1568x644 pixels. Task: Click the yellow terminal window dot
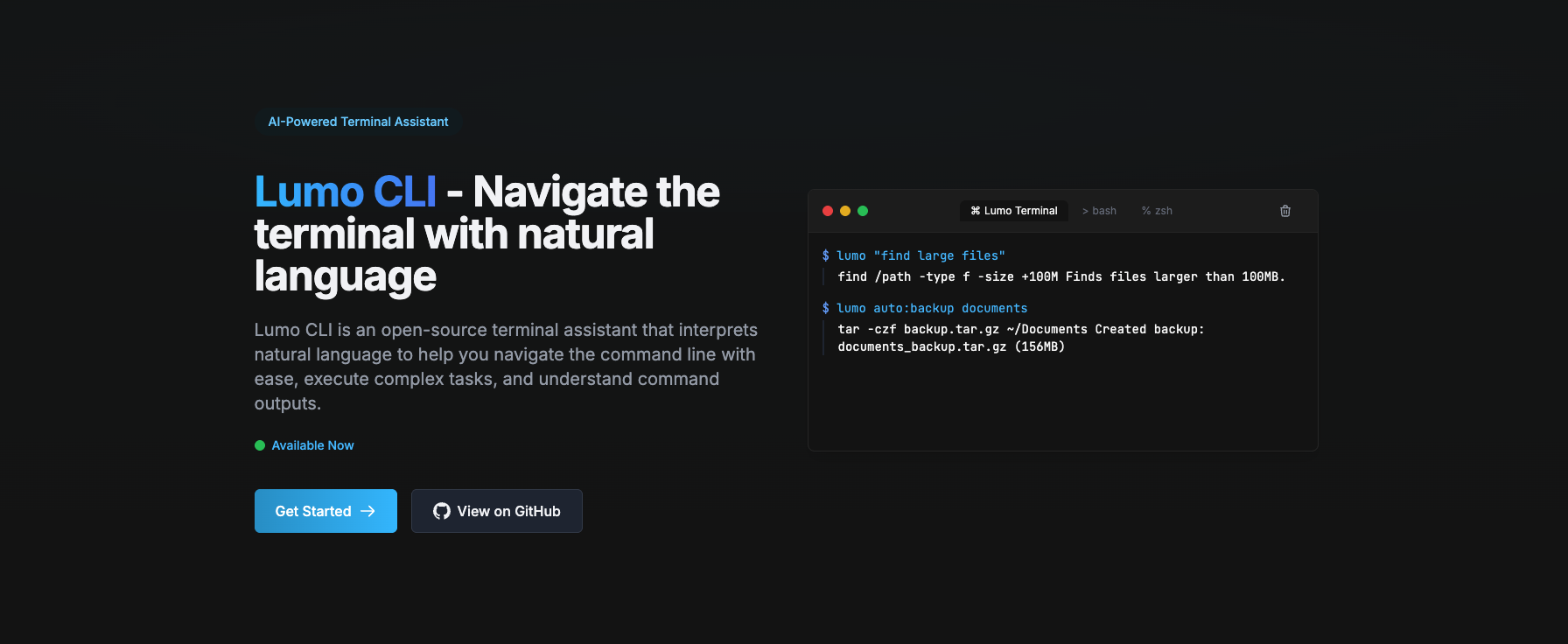click(x=845, y=211)
